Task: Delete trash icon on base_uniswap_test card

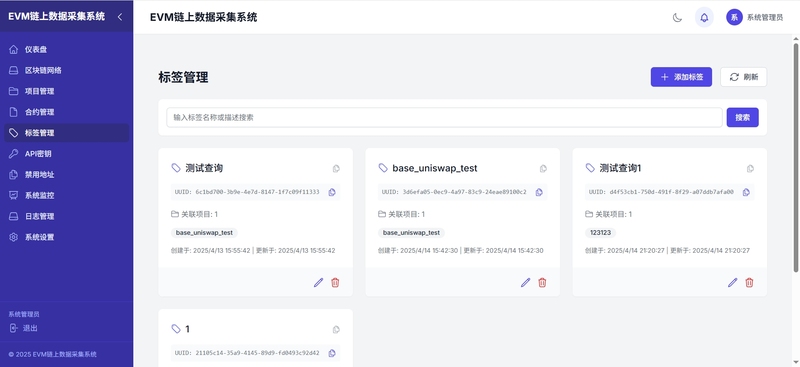Action: click(x=542, y=282)
